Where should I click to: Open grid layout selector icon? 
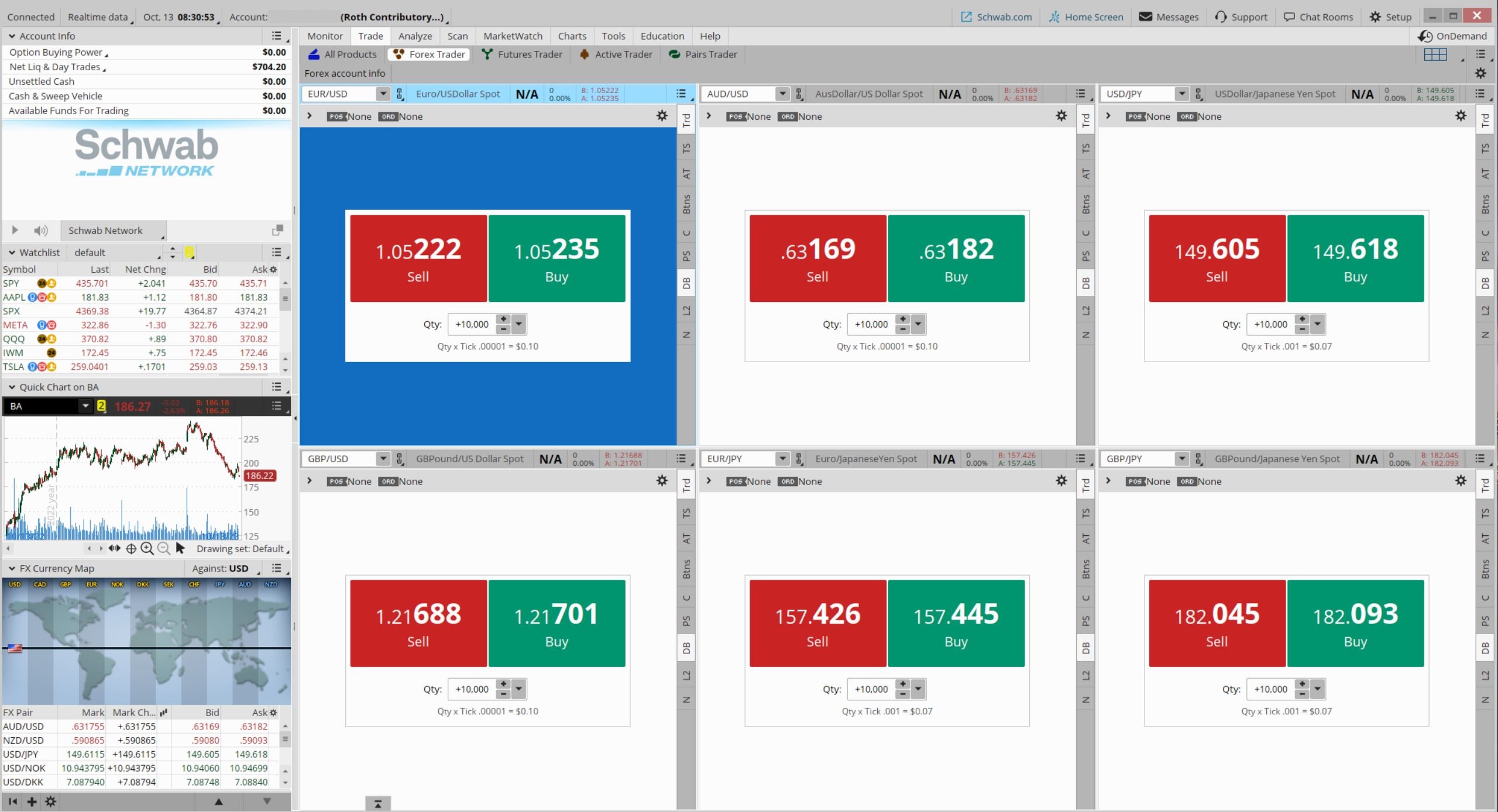[1435, 54]
